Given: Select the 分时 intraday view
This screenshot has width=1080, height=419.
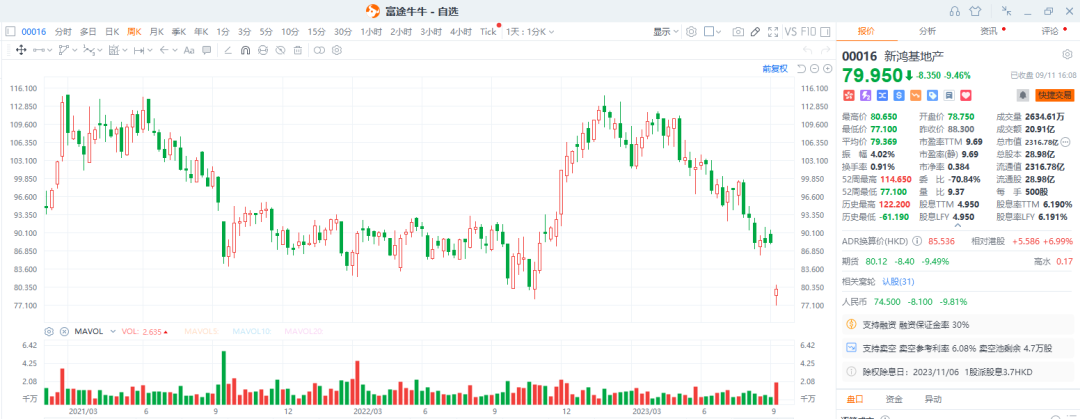Looking at the screenshot, I should tap(63, 31).
